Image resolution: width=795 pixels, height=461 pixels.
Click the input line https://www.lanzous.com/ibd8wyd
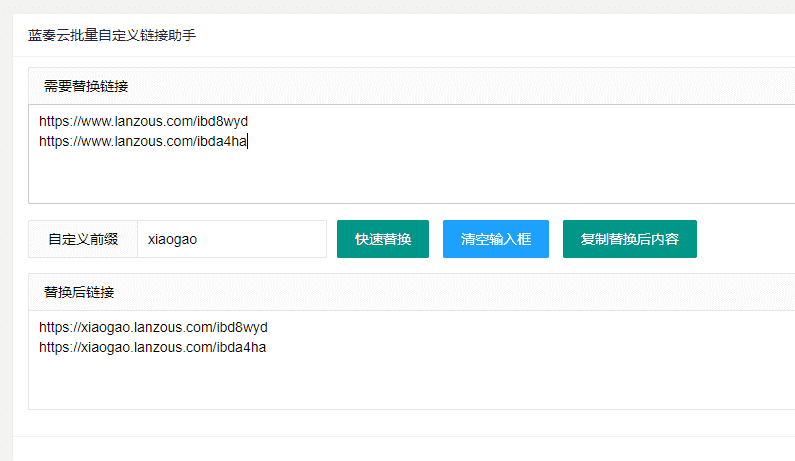(x=143, y=121)
